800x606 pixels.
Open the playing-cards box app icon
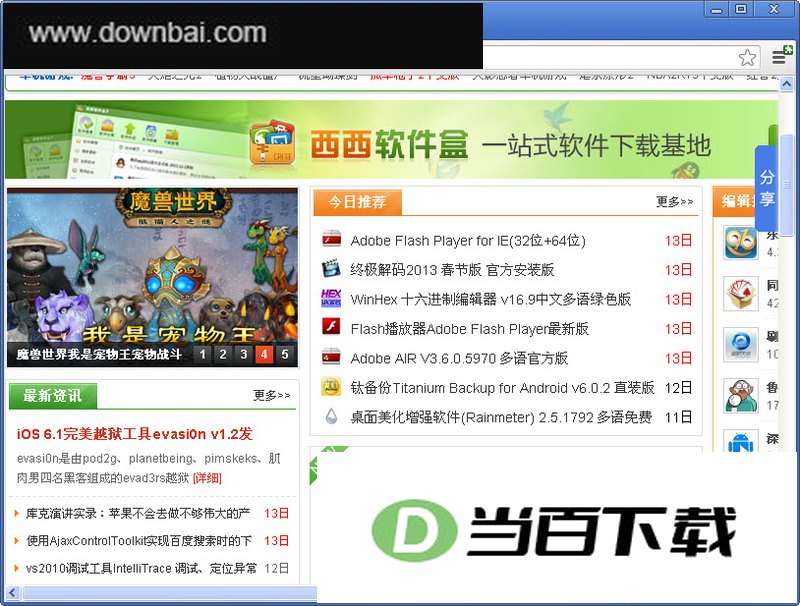pos(741,293)
